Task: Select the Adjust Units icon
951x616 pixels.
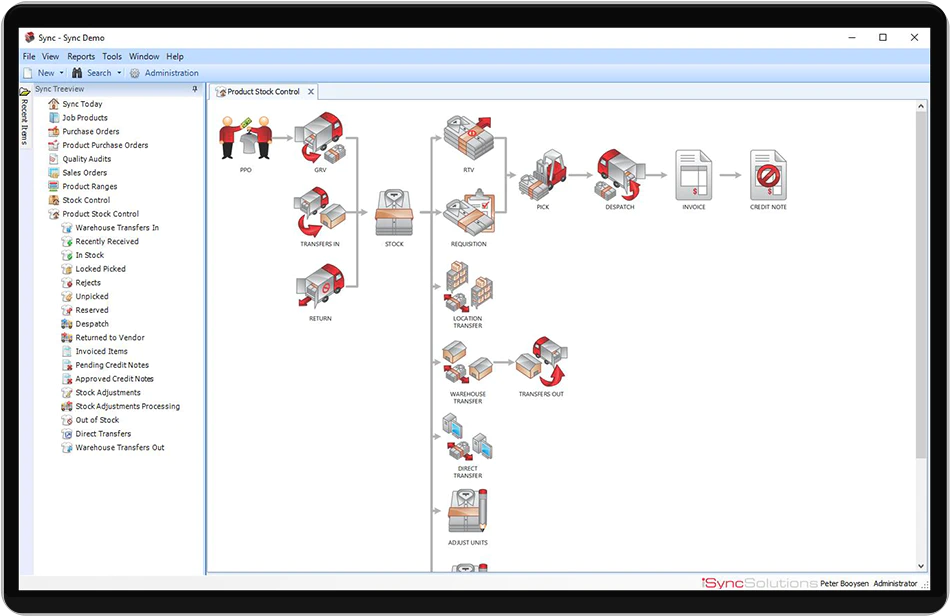Action: click(468, 511)
